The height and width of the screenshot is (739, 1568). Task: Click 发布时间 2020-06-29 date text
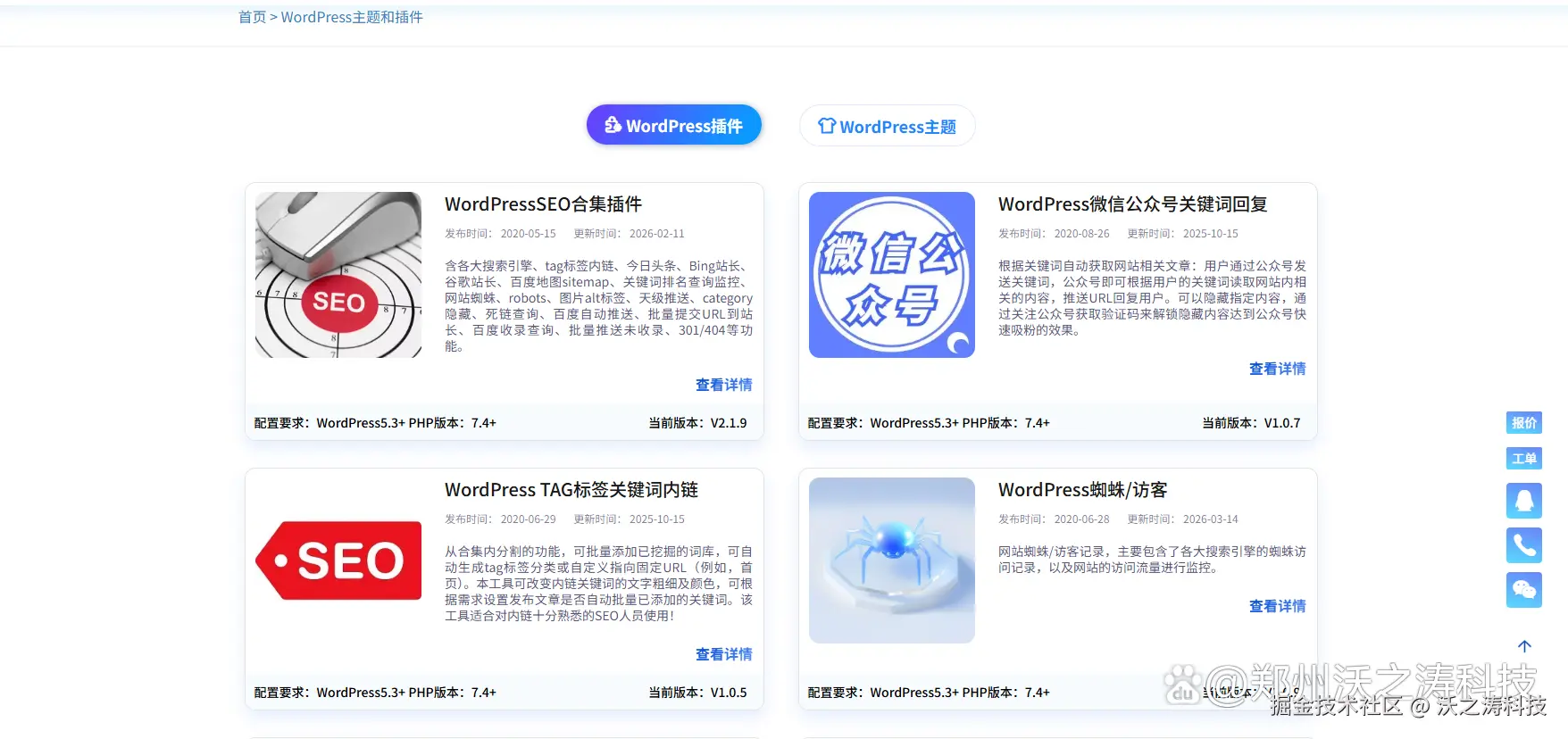coord(500,519)
